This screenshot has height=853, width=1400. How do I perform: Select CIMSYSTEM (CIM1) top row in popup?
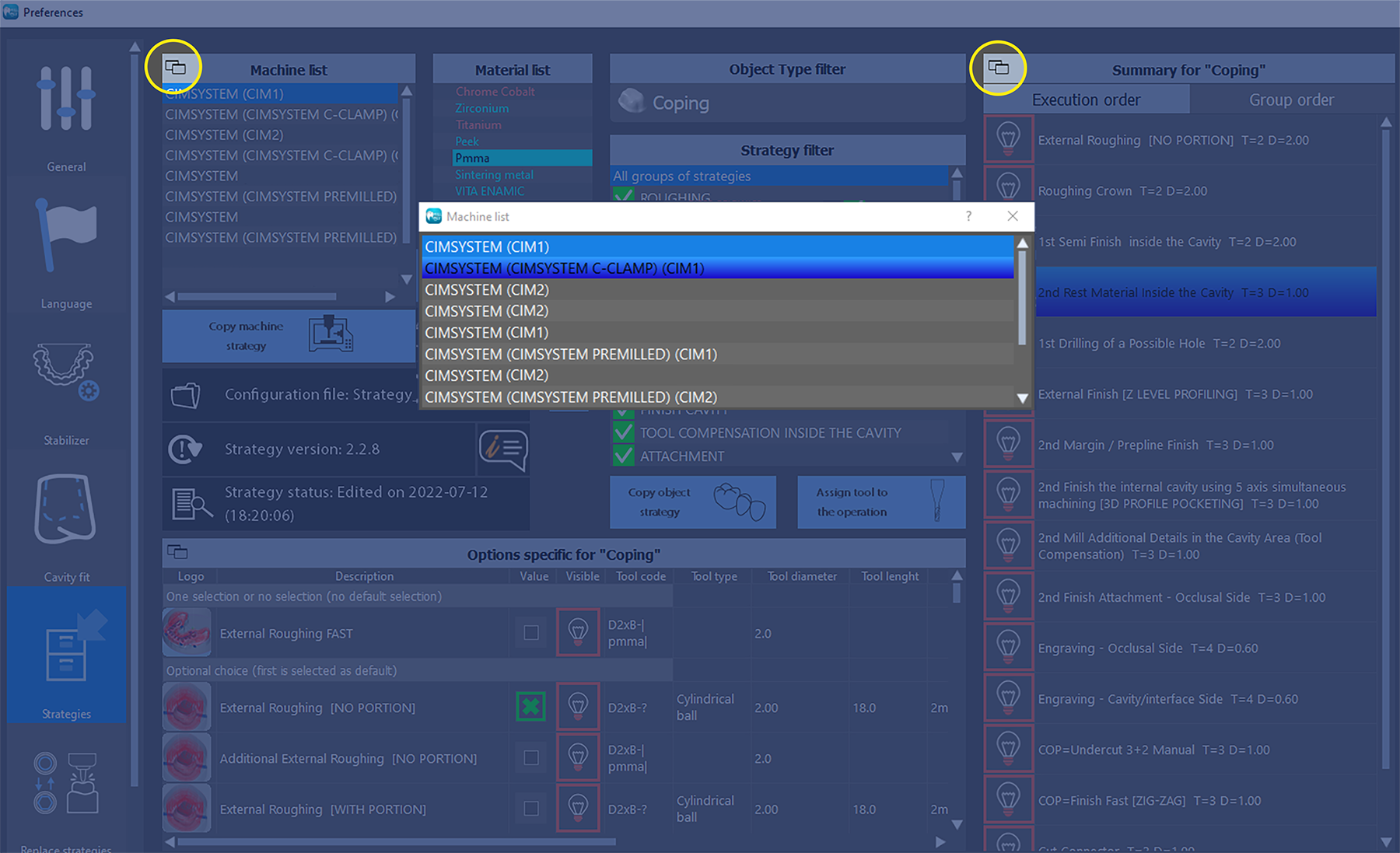point(717,246)
